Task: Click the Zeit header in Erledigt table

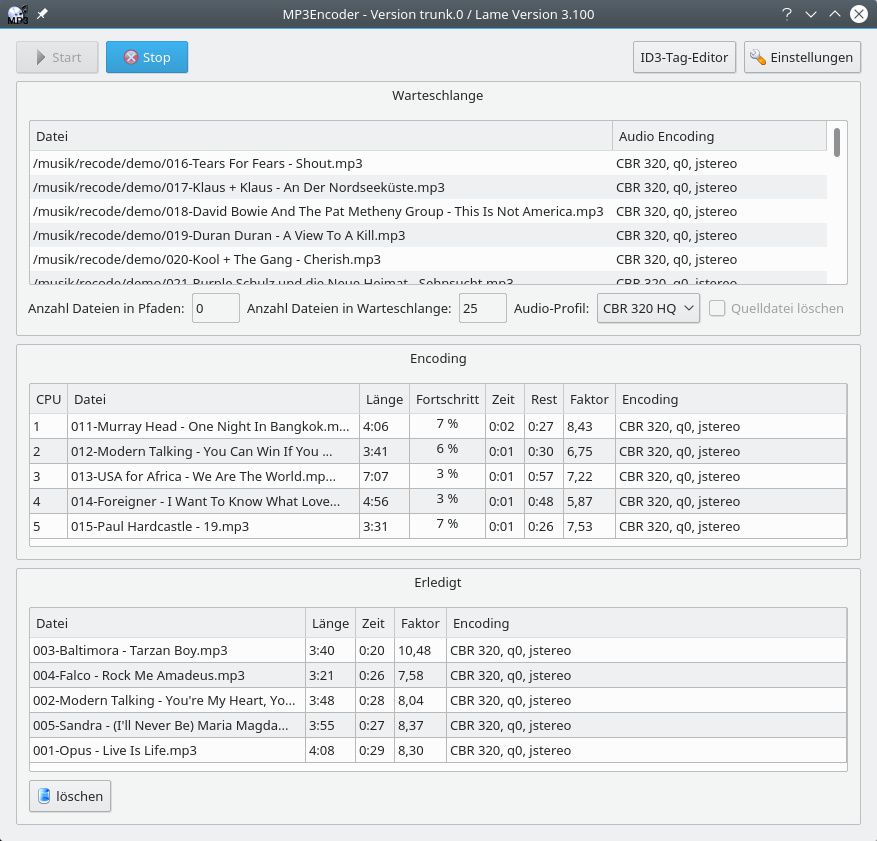Action: point(373,623)
